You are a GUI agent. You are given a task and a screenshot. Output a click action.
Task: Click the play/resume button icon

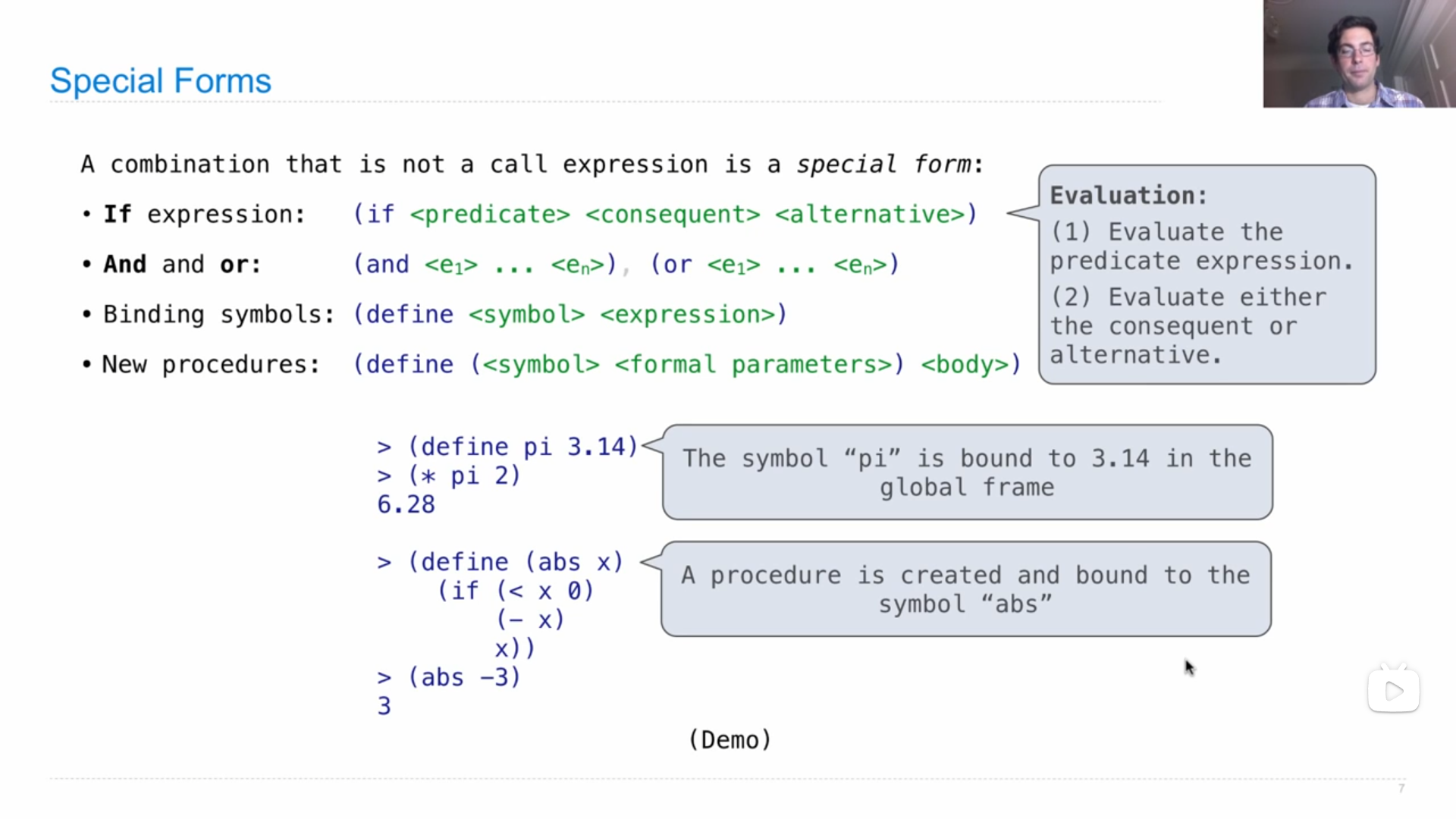(x=1392, y=689)
